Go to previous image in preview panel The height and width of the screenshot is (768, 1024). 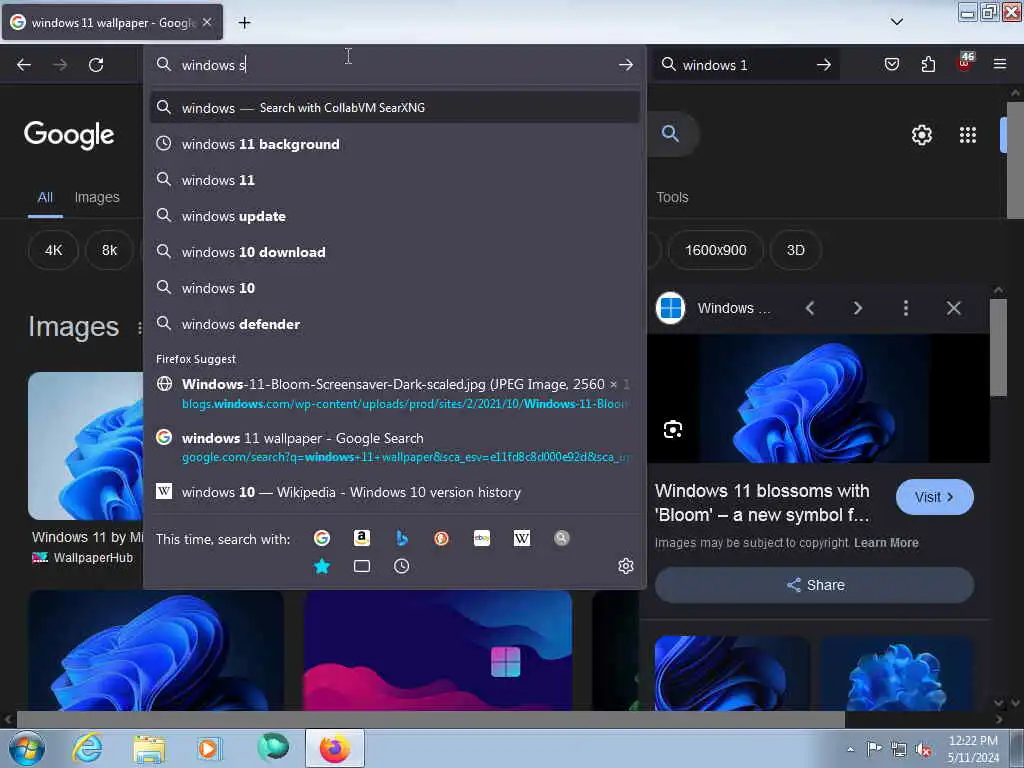[x=810, y=308]
